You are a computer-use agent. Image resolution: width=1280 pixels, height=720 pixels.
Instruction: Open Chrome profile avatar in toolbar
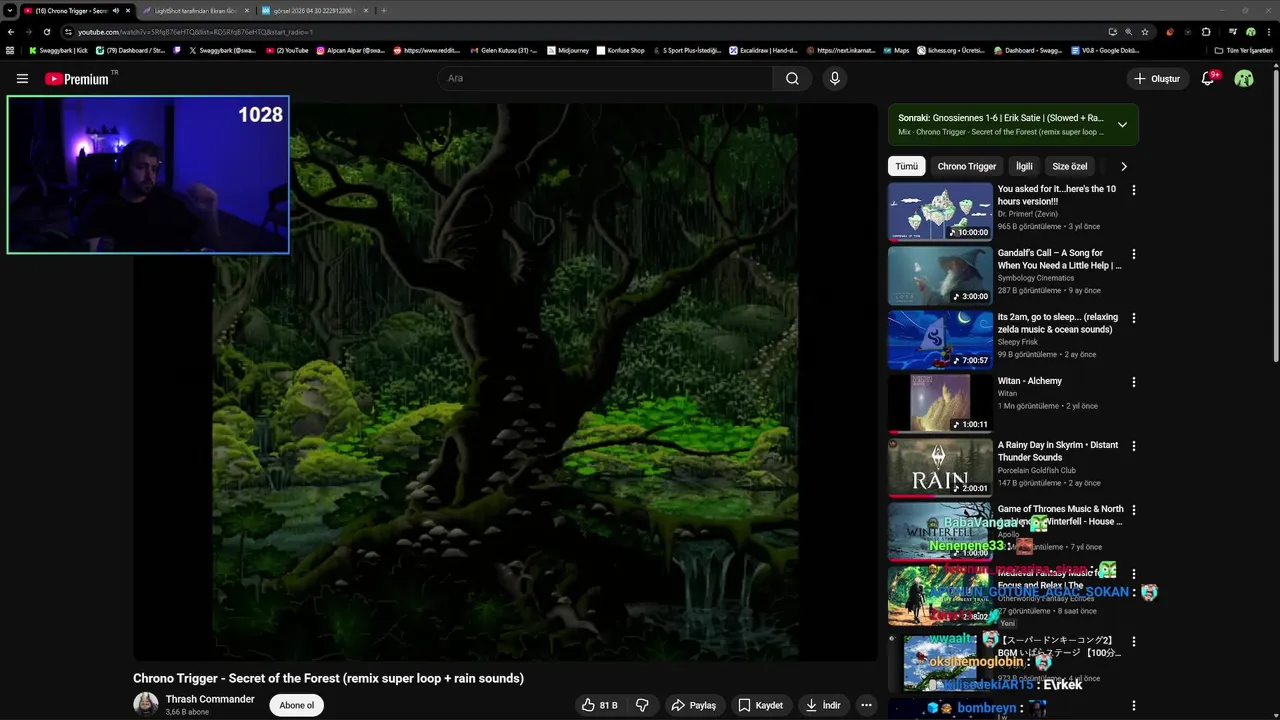point(1251,32)
